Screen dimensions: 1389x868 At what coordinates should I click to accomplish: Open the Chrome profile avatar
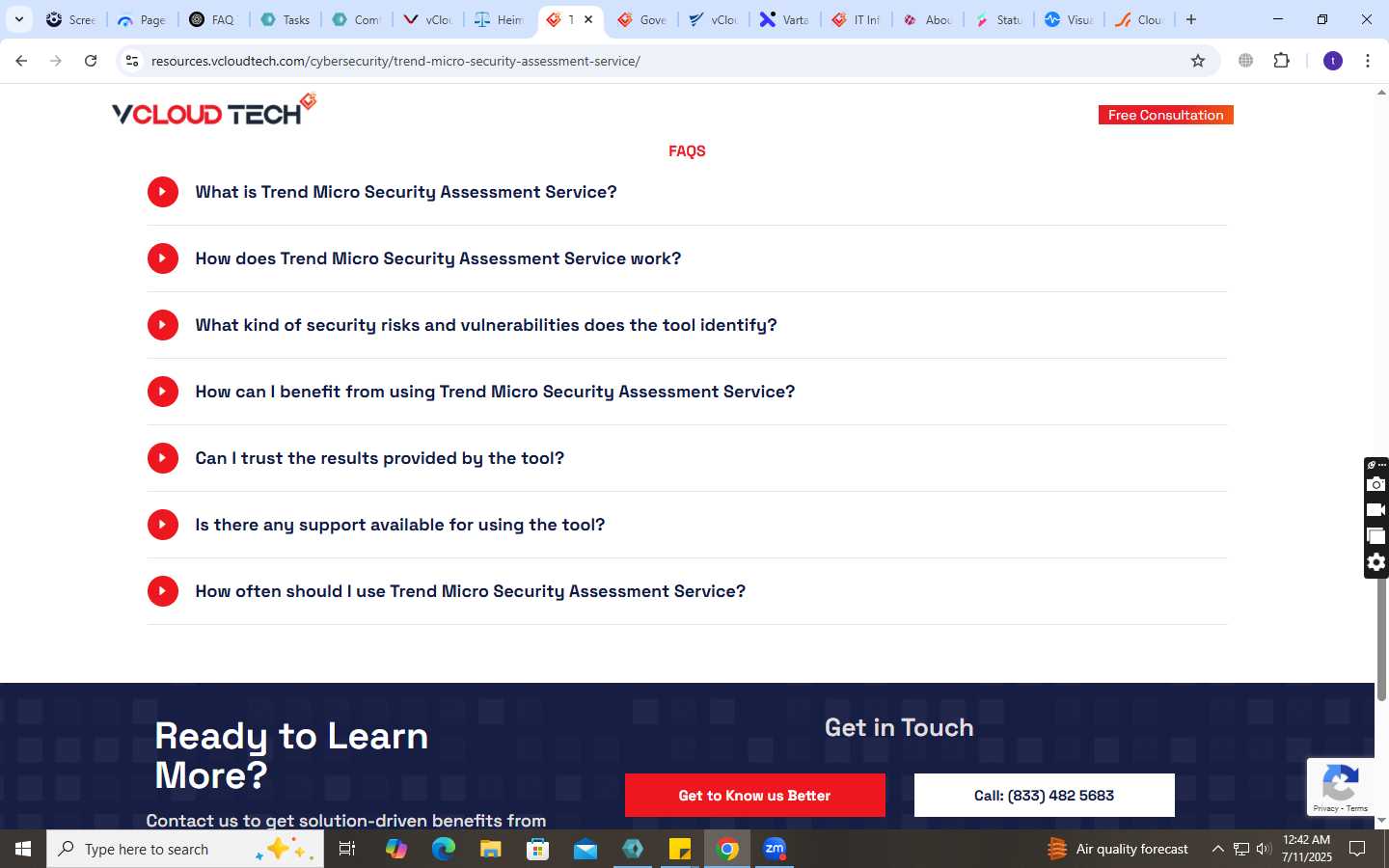click(x=1333, y=61)
